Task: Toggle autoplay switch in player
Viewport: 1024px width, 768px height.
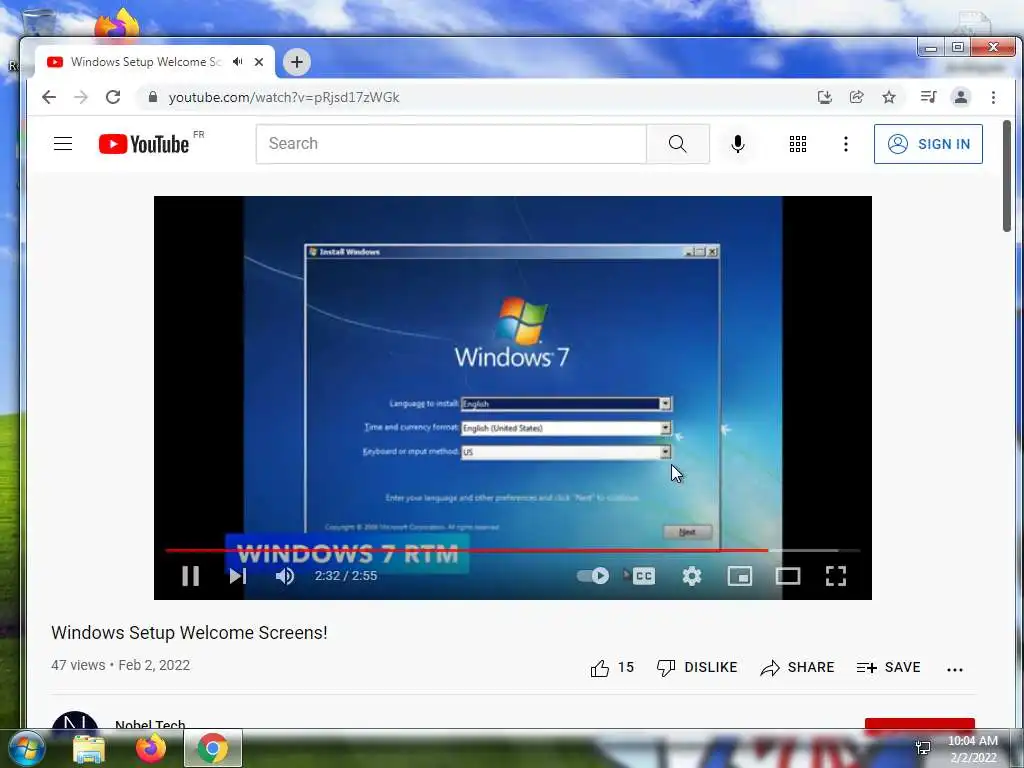Action: click(593, 576)
